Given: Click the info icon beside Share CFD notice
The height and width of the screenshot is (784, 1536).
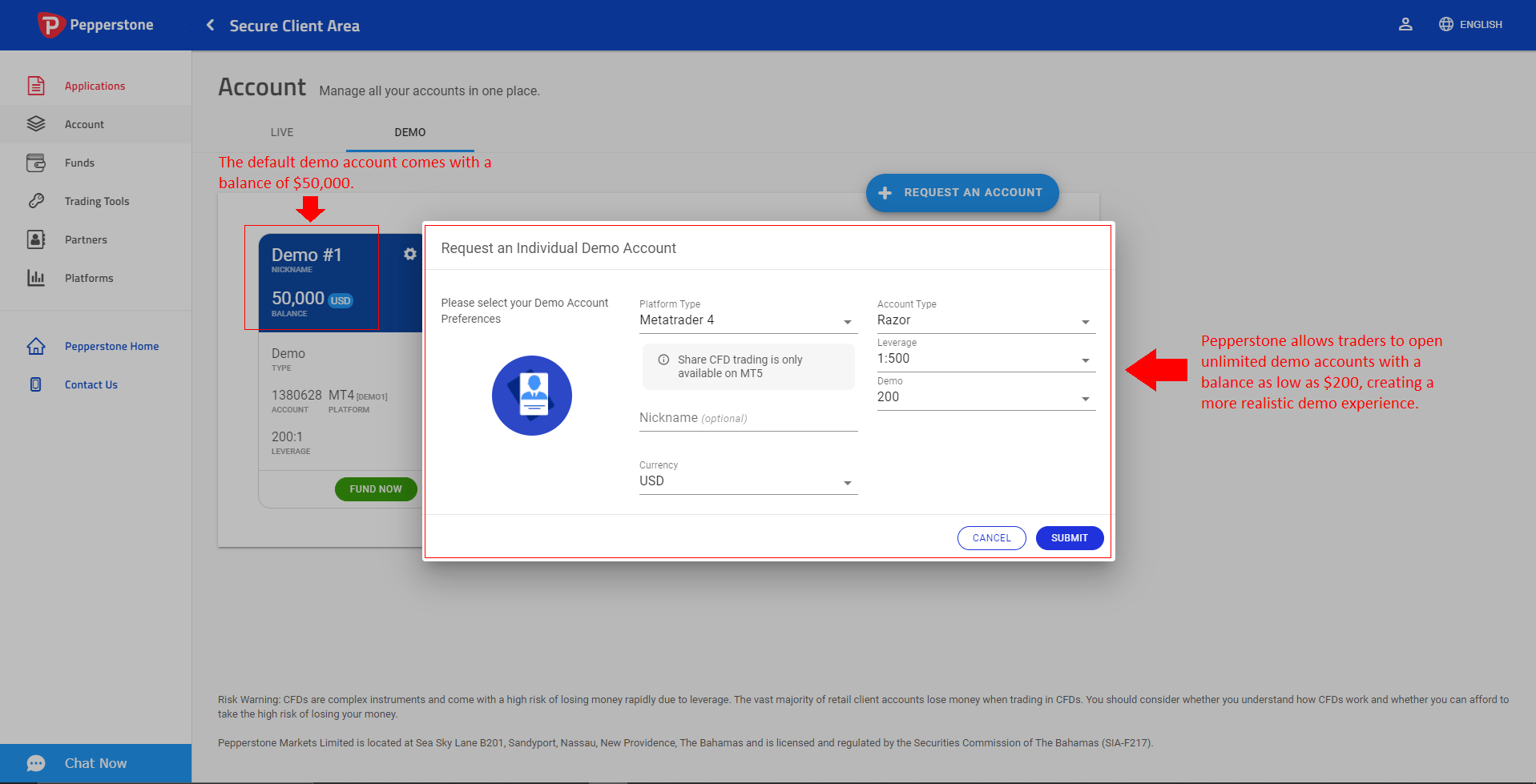Looking at the screenshot, I should (x=663, y=360).
